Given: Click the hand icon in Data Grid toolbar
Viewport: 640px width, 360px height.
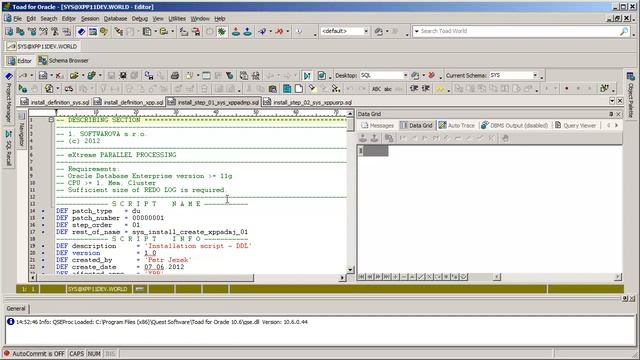Looking at the screenshot, I should click(x=505, y=138).
